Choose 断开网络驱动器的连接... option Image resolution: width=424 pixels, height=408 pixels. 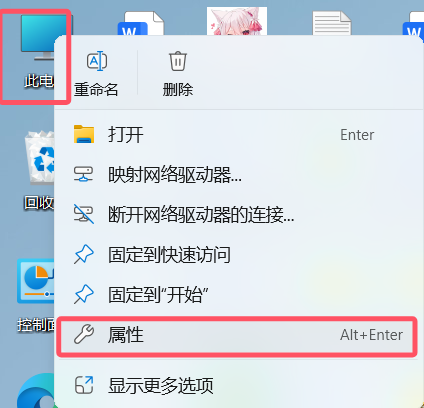point(237,214)
